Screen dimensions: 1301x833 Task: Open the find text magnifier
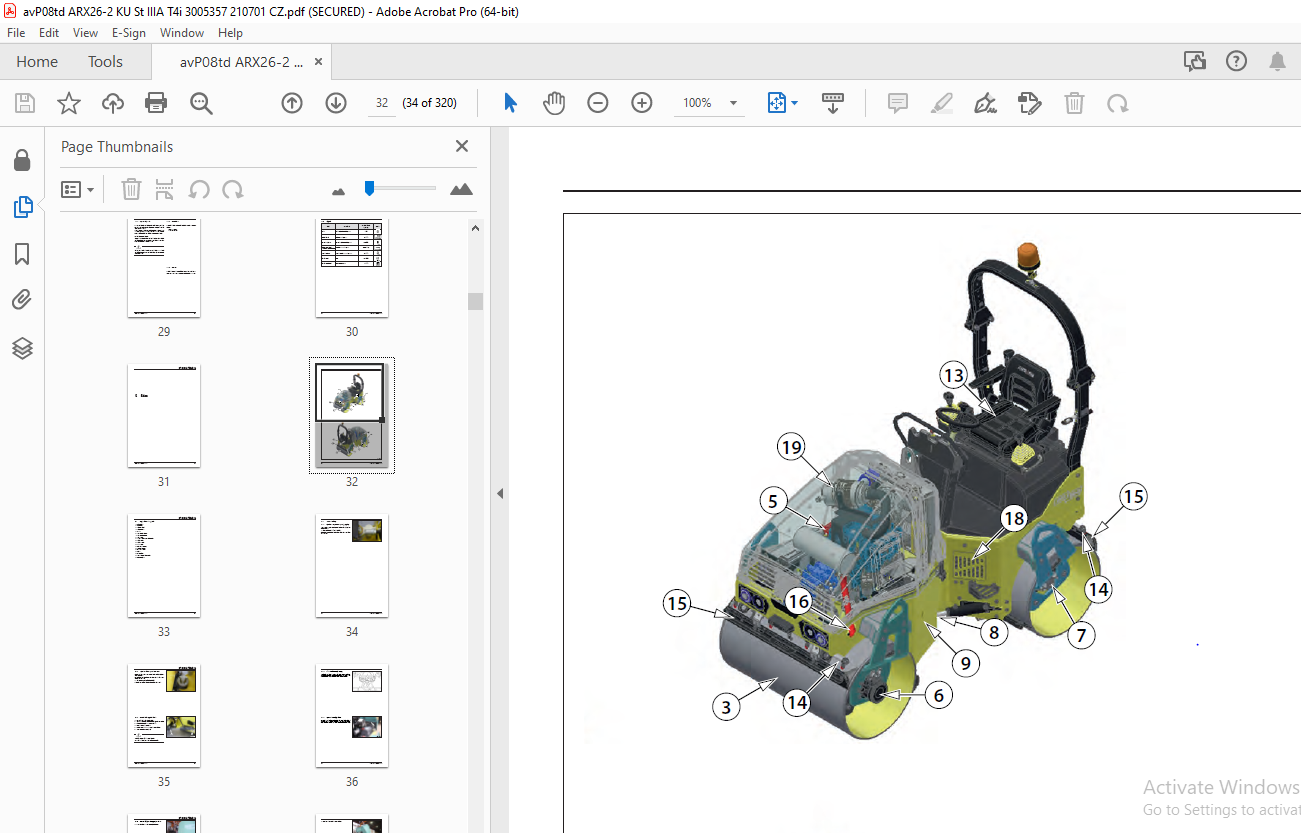201,103
